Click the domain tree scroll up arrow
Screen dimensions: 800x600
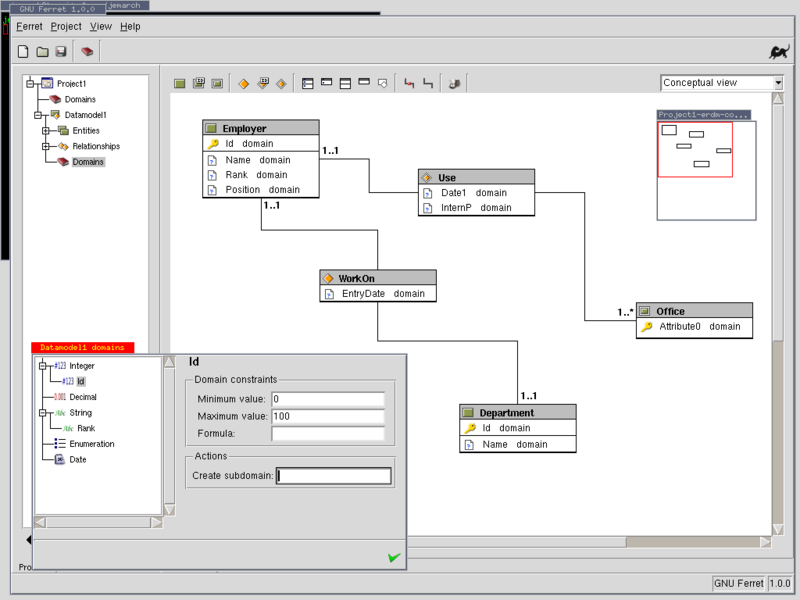coord(169,362)
